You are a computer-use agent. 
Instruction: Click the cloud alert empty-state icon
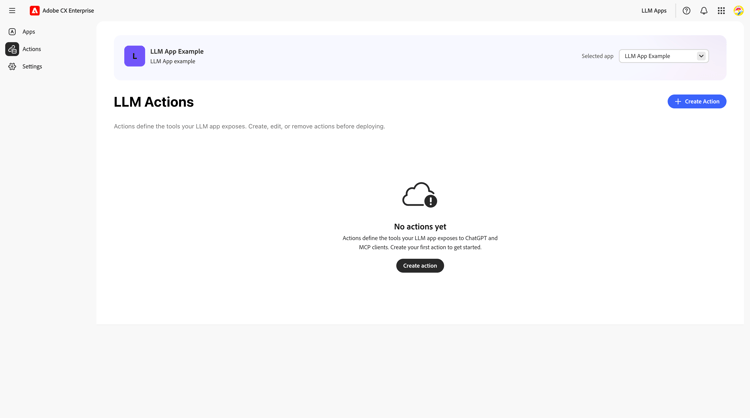click(419, 195)
